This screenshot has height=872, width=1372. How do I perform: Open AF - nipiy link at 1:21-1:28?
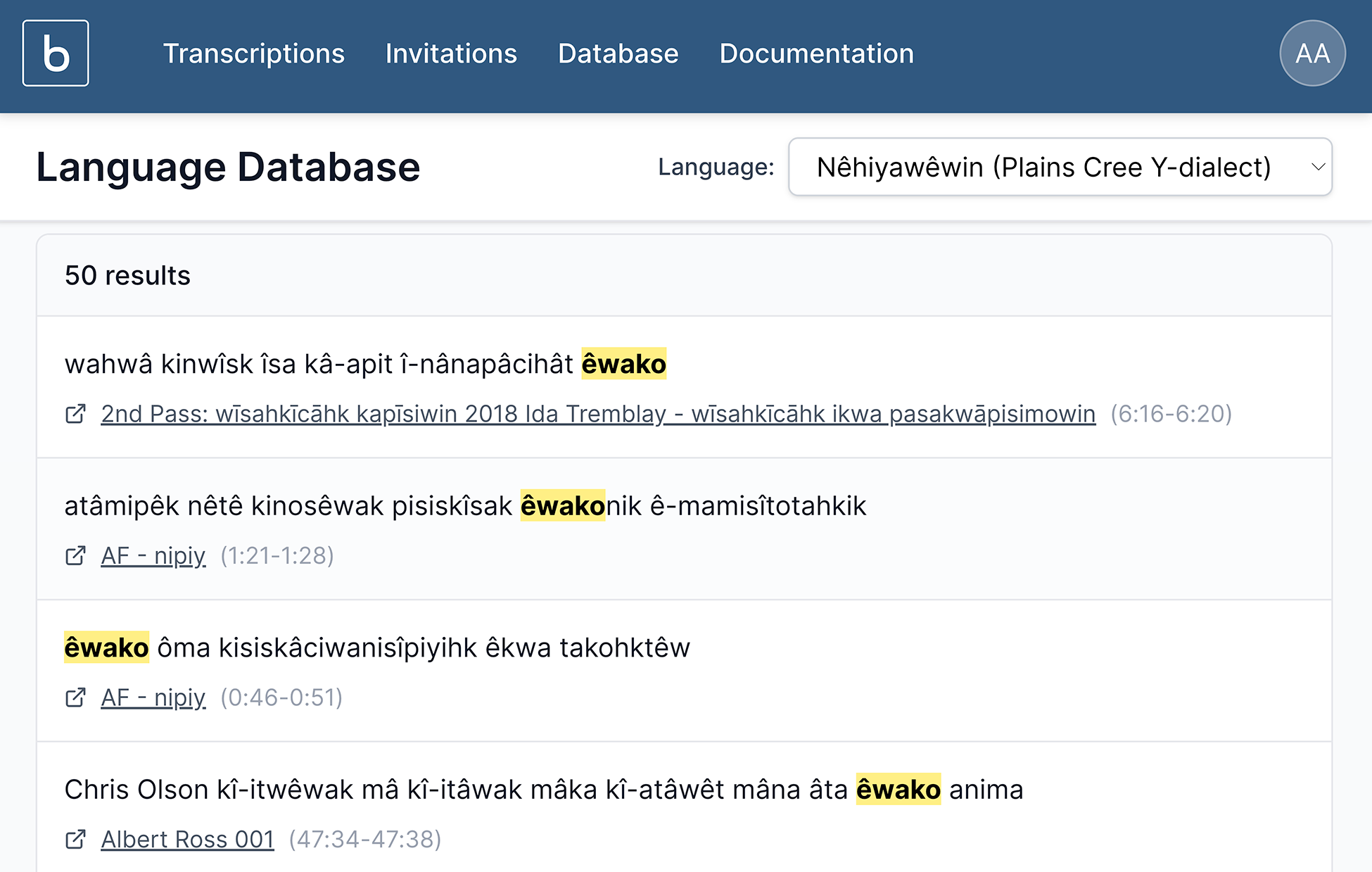(x=153, y=556)
